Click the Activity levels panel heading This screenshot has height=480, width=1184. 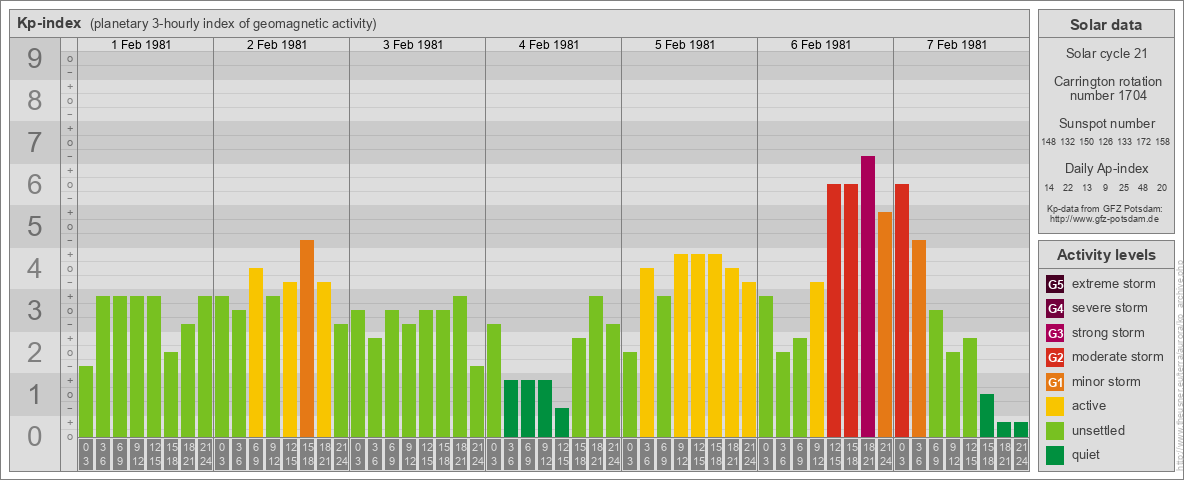pos(1106,255)
